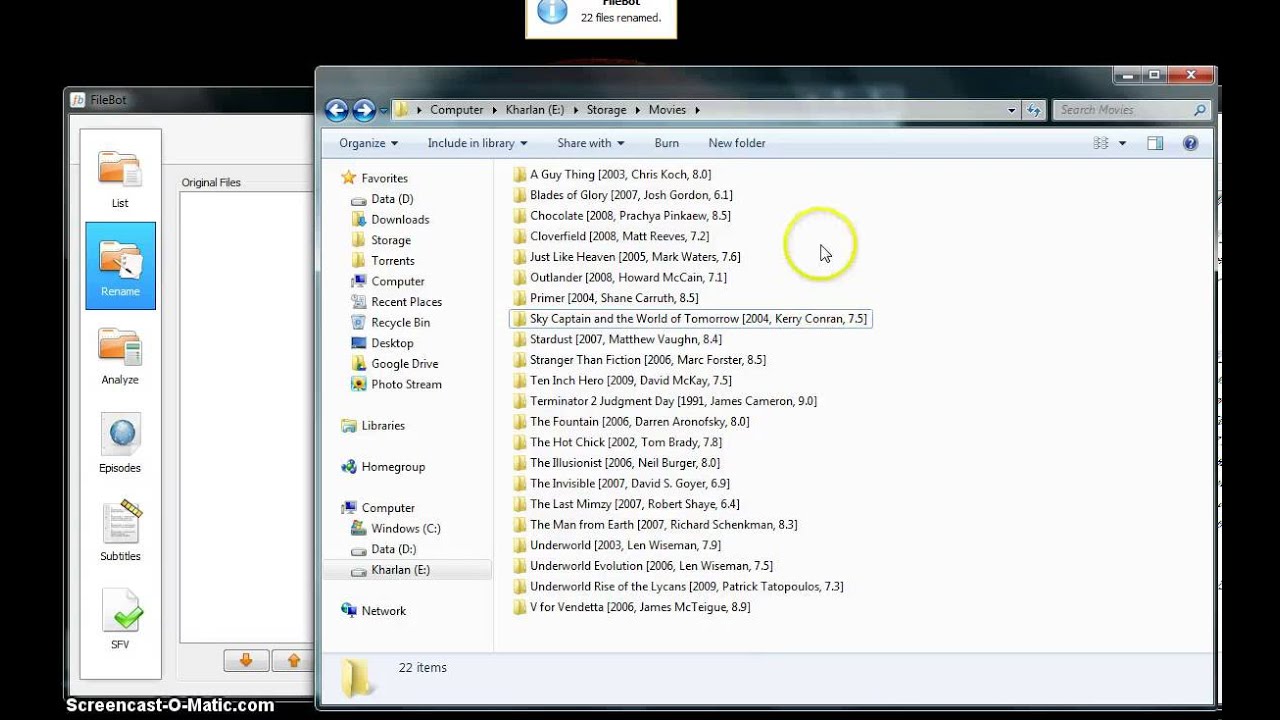This screenshot has height=720, width=1280.
Task: Select the Chocolate [2008] folder
Action: click(x=629, y=216)
